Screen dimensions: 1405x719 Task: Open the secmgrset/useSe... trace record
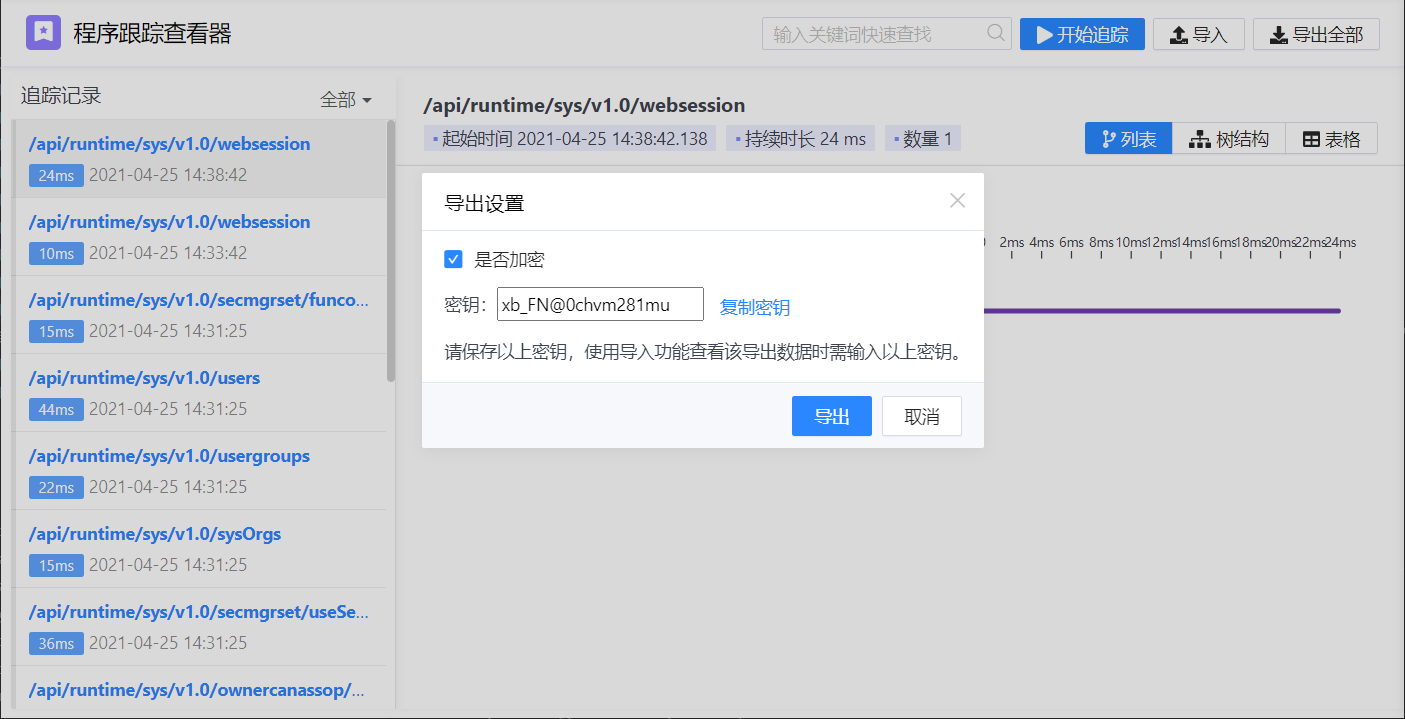tap(199, 627)
